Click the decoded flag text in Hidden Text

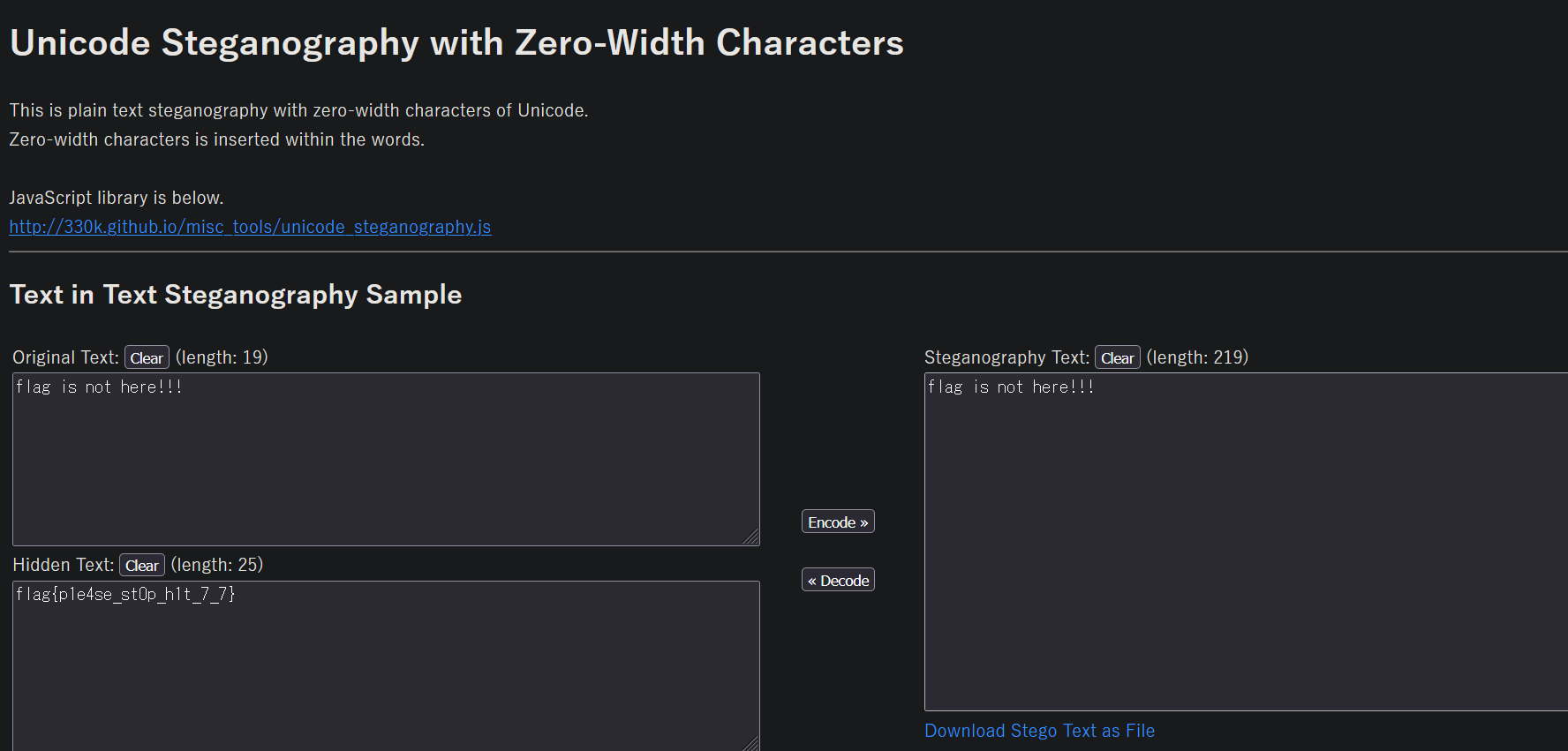[125, 595]
